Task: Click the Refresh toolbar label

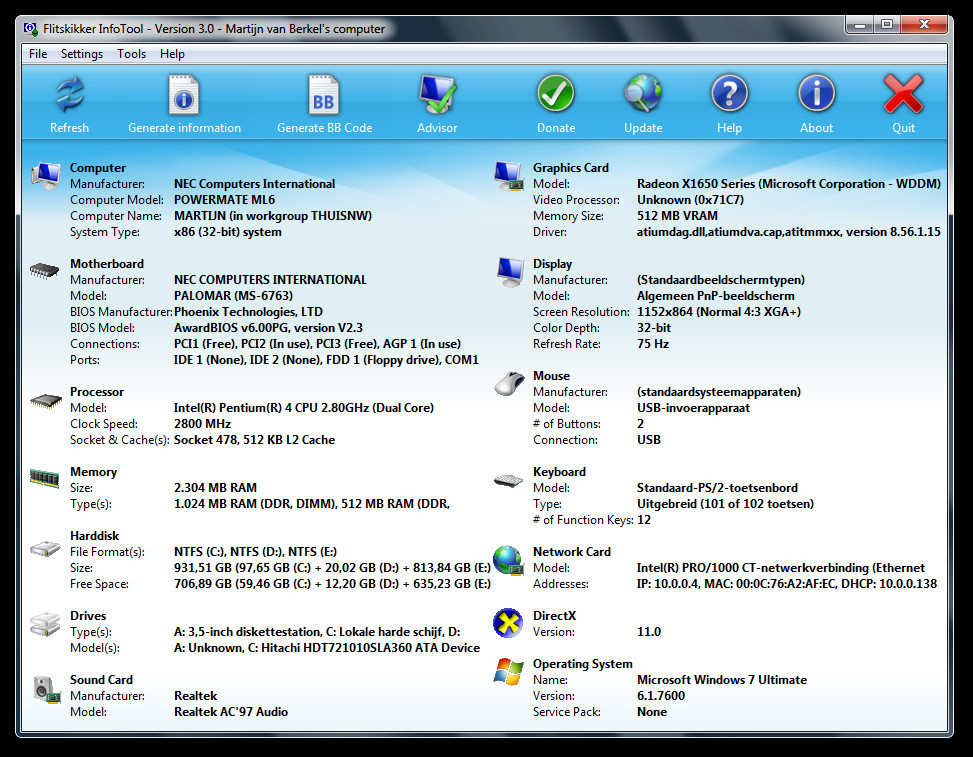Action: (x=70, y=128)
